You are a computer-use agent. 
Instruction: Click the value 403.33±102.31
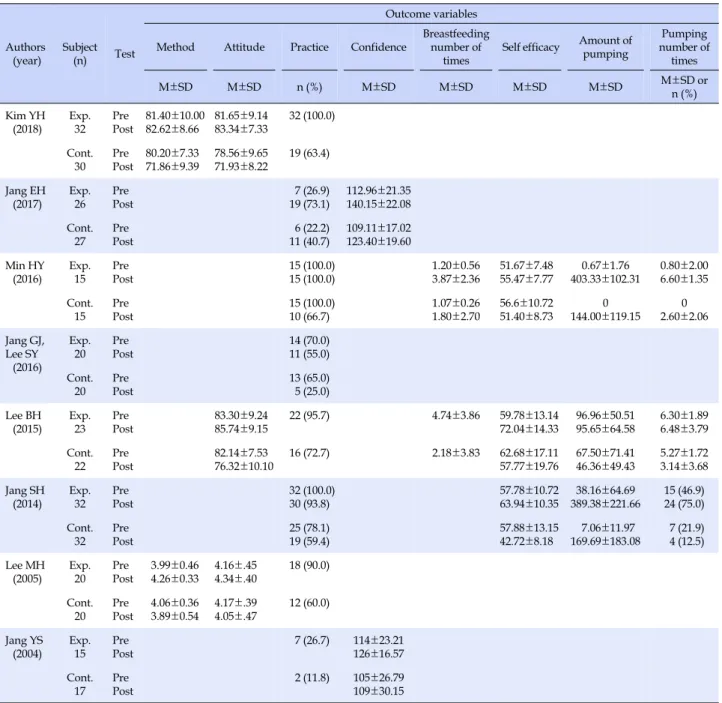(x=605, y=279)
